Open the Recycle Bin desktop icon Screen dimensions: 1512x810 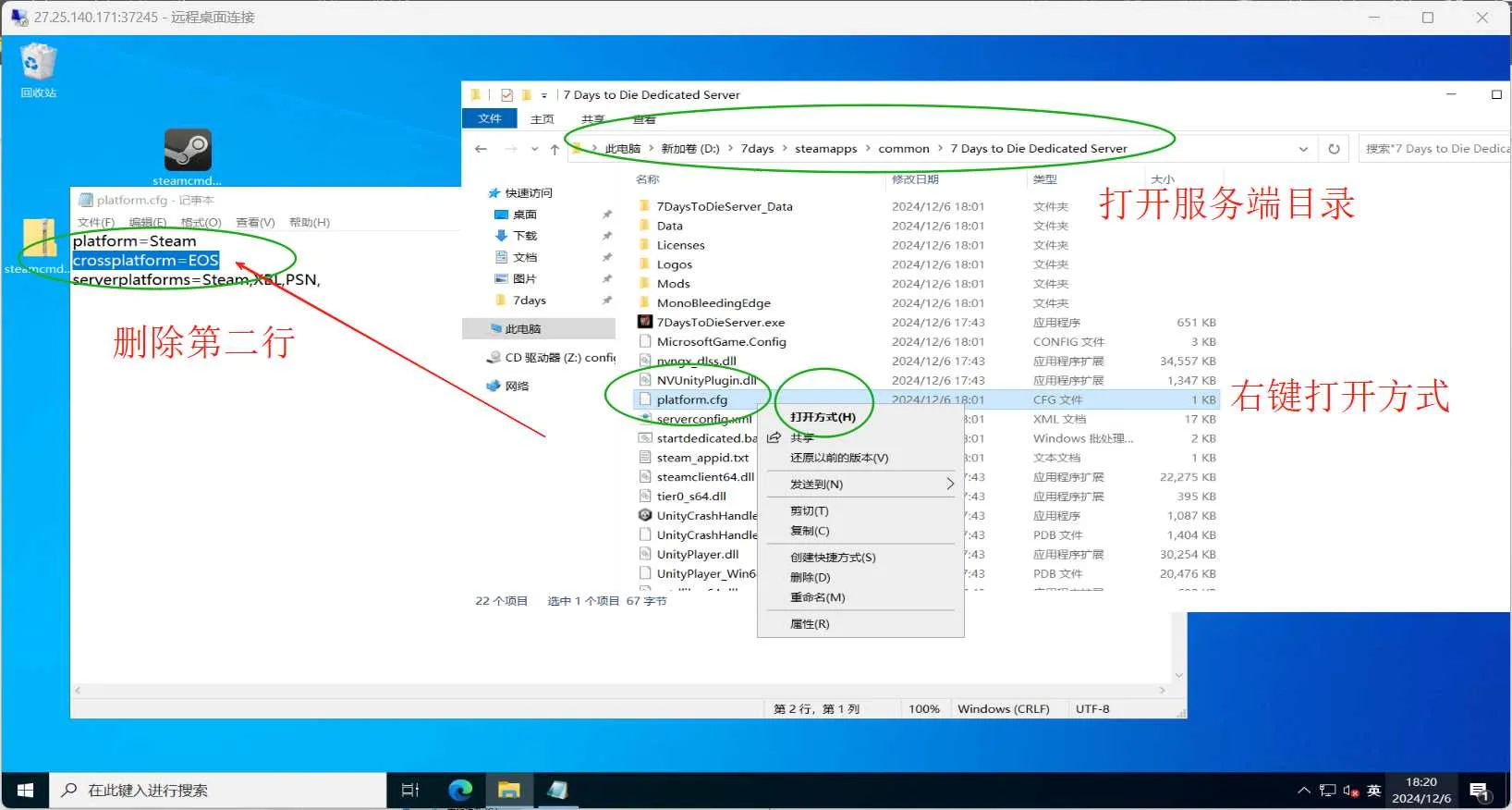click(39, 70)
